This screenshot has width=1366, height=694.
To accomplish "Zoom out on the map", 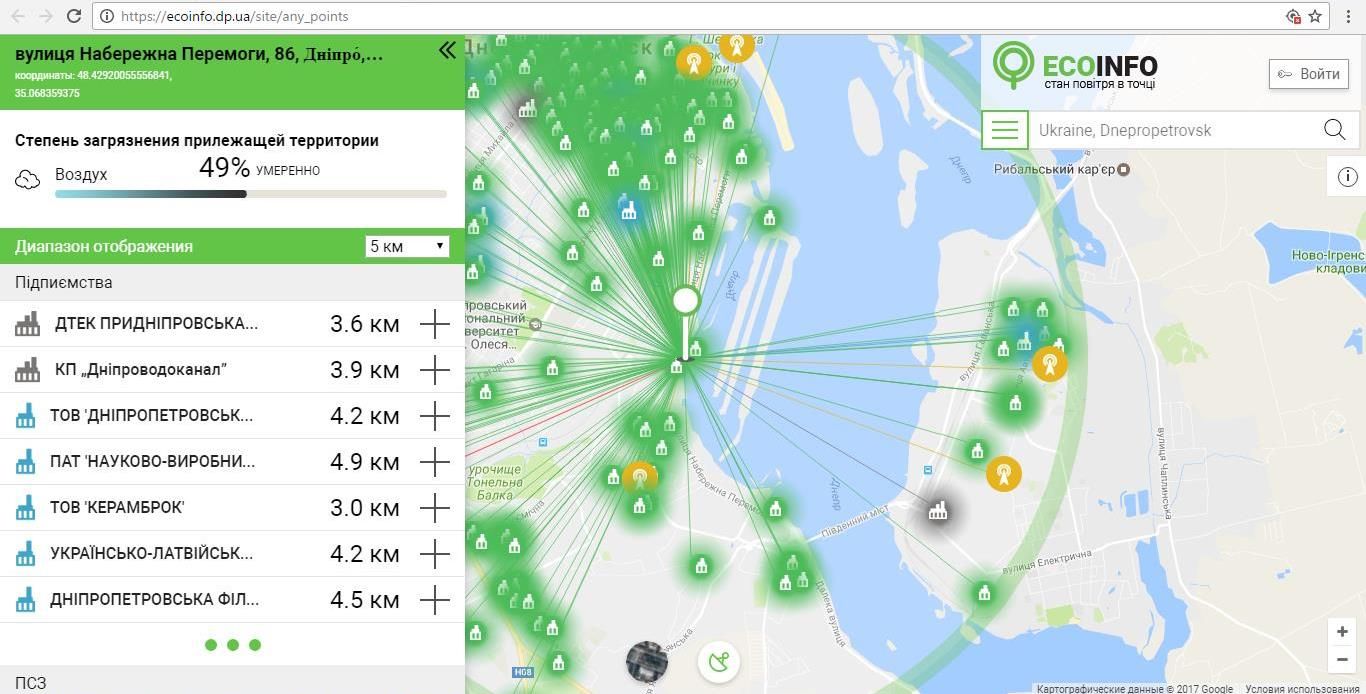I will [x=1343, y=659].
